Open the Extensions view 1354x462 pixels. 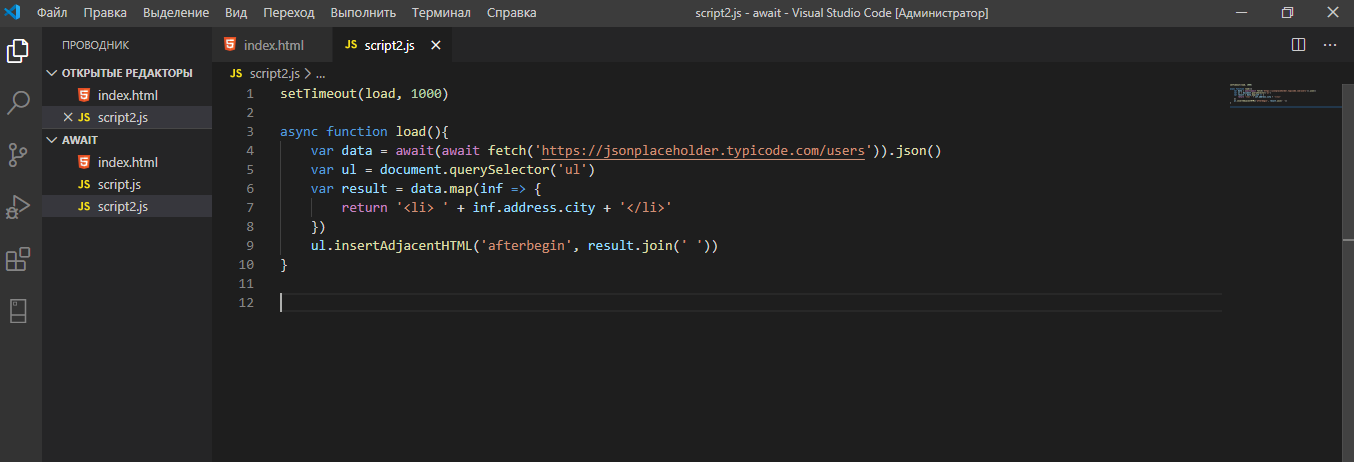click(18, 260)
